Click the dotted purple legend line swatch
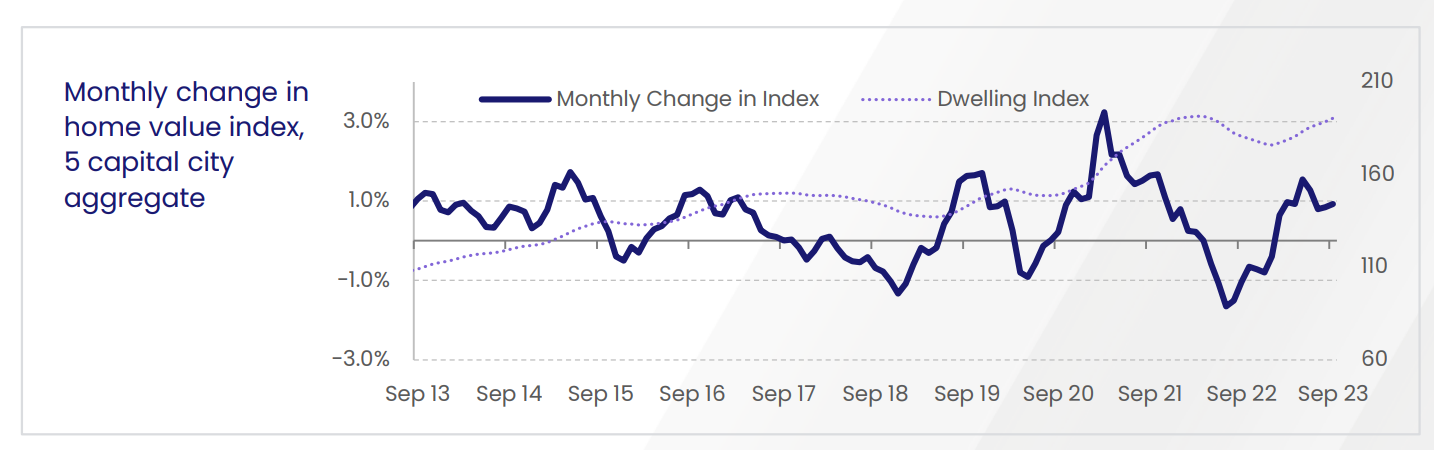This screenshot has width=1434, height=450. pyautogui.click(x=895, y=99)
